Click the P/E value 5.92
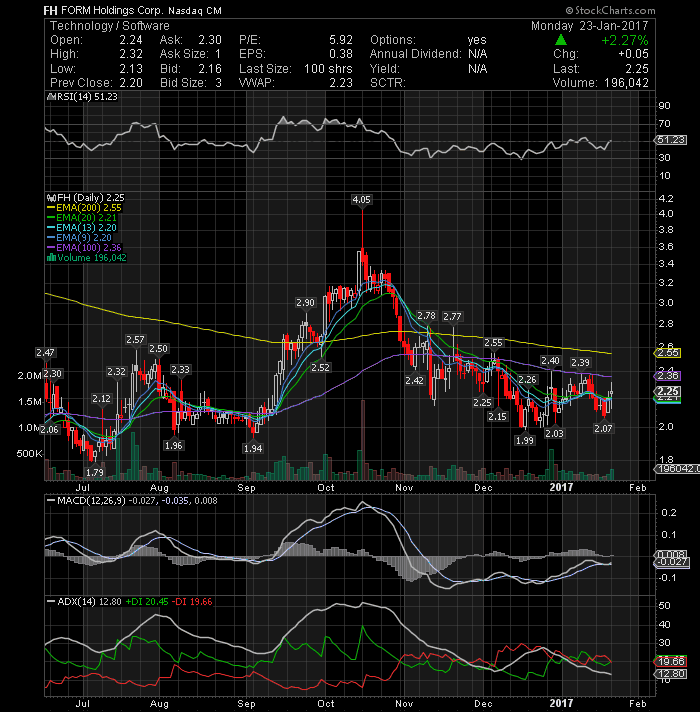 tap(341, 40)
